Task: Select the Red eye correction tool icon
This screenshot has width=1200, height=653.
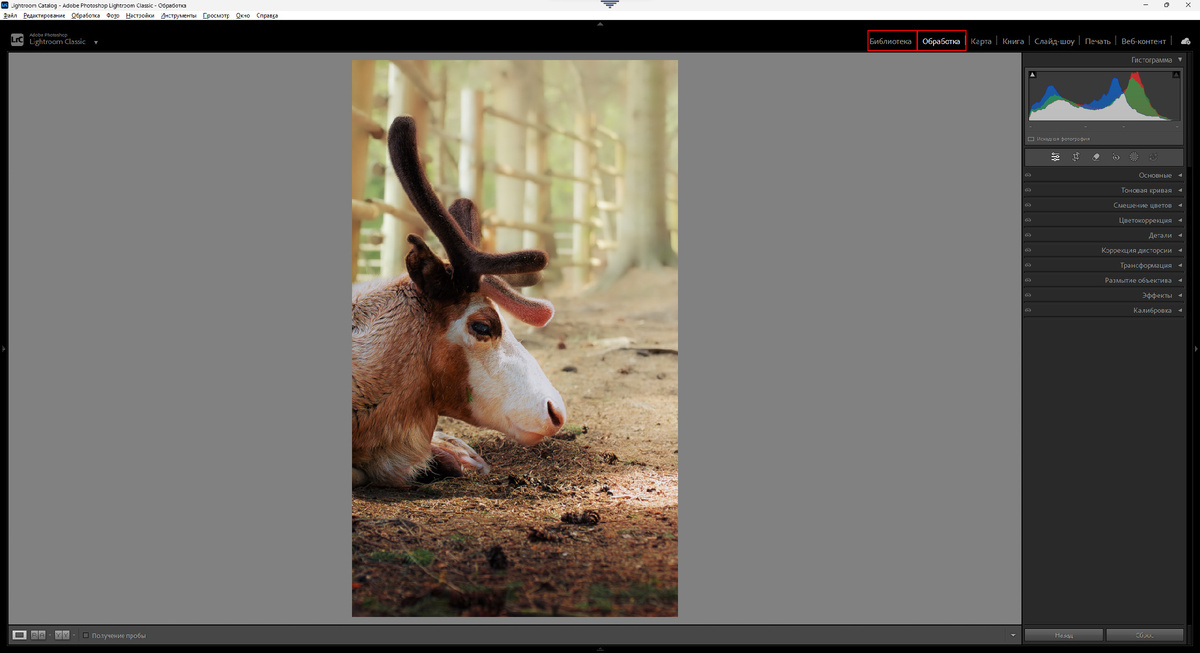Action: click(x=1115, y=157)
